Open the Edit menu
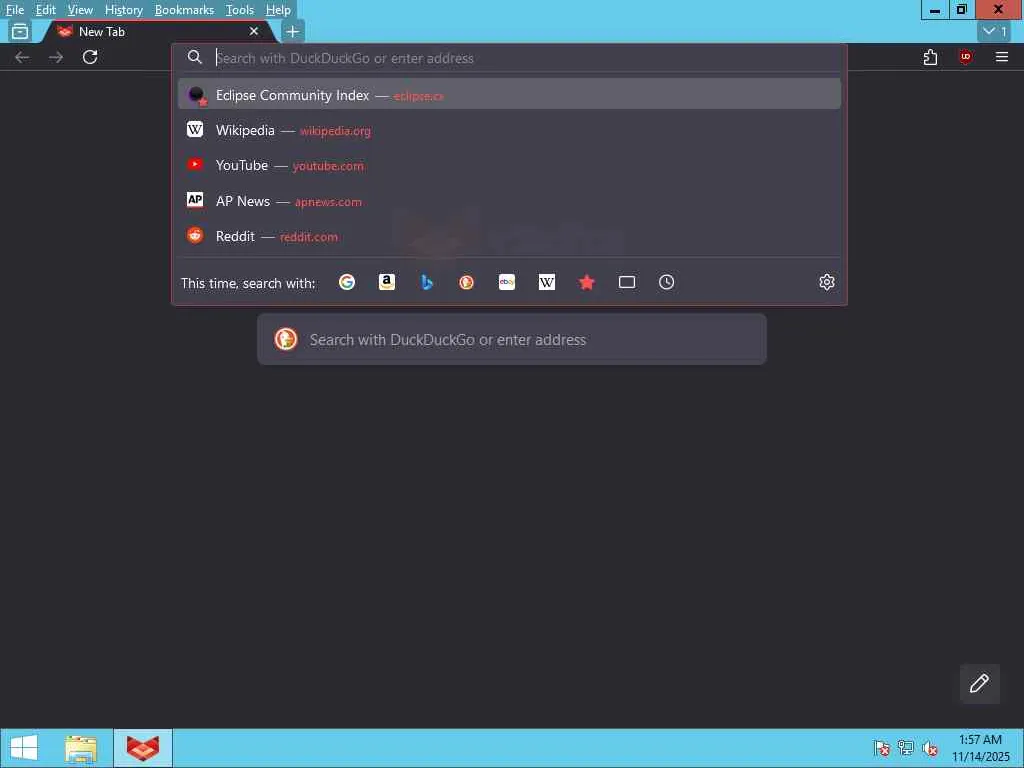The height and width of the screenshot is (768, 1024). [46, 10]
